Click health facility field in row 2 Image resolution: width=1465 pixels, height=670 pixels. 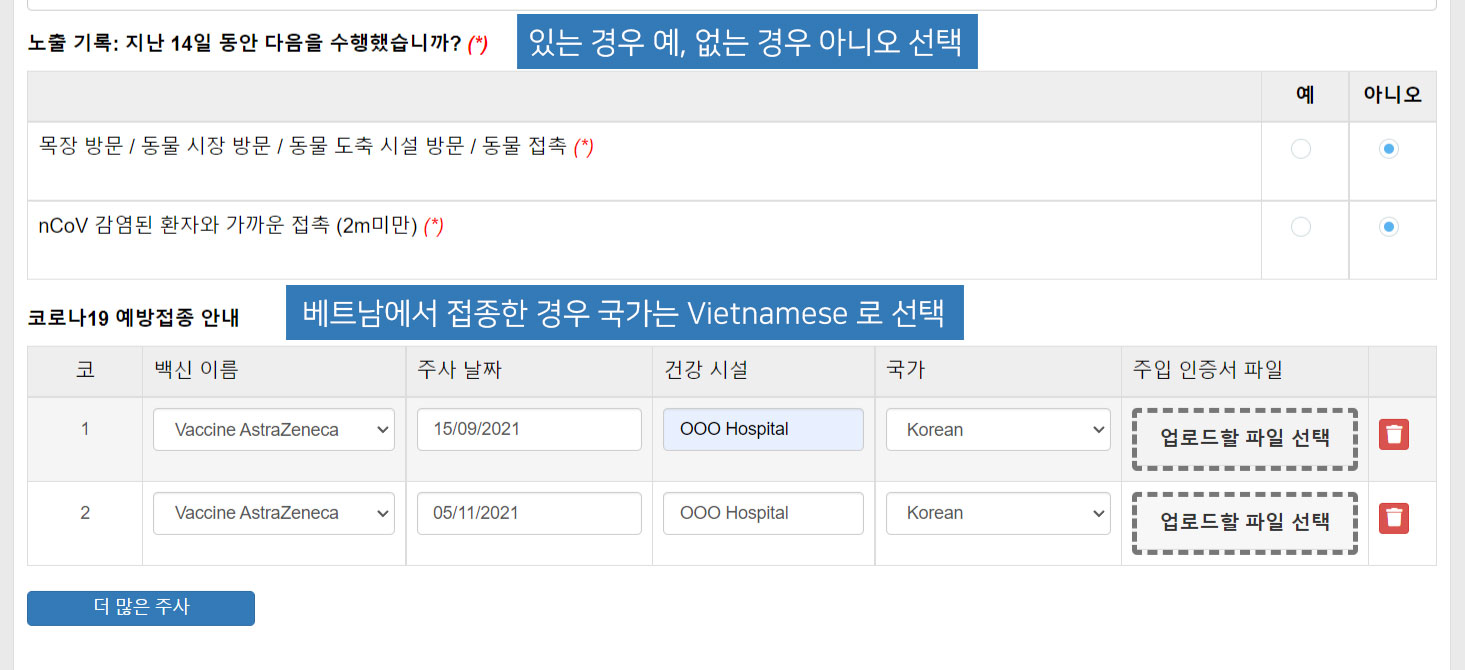pos(763,513)
